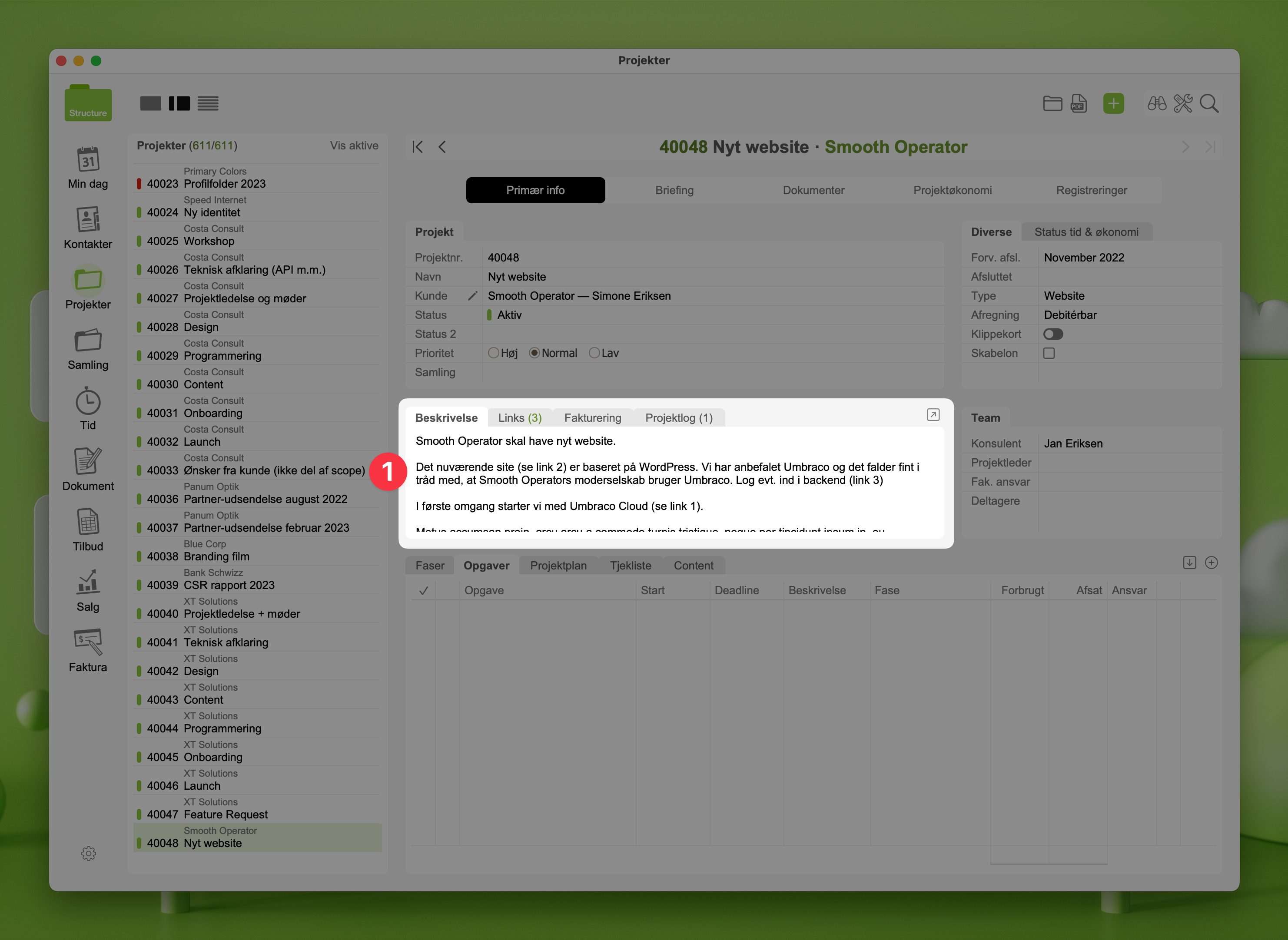The image size is (1288, 940).
Task: Select the Høj priority radio button
Action: (494, 353)
